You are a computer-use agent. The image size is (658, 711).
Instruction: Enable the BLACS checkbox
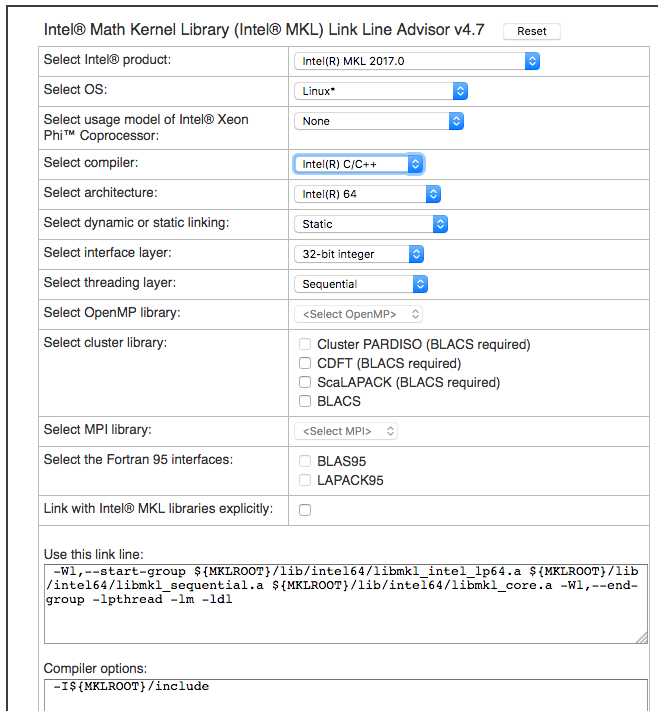click(x=306, y=402)
